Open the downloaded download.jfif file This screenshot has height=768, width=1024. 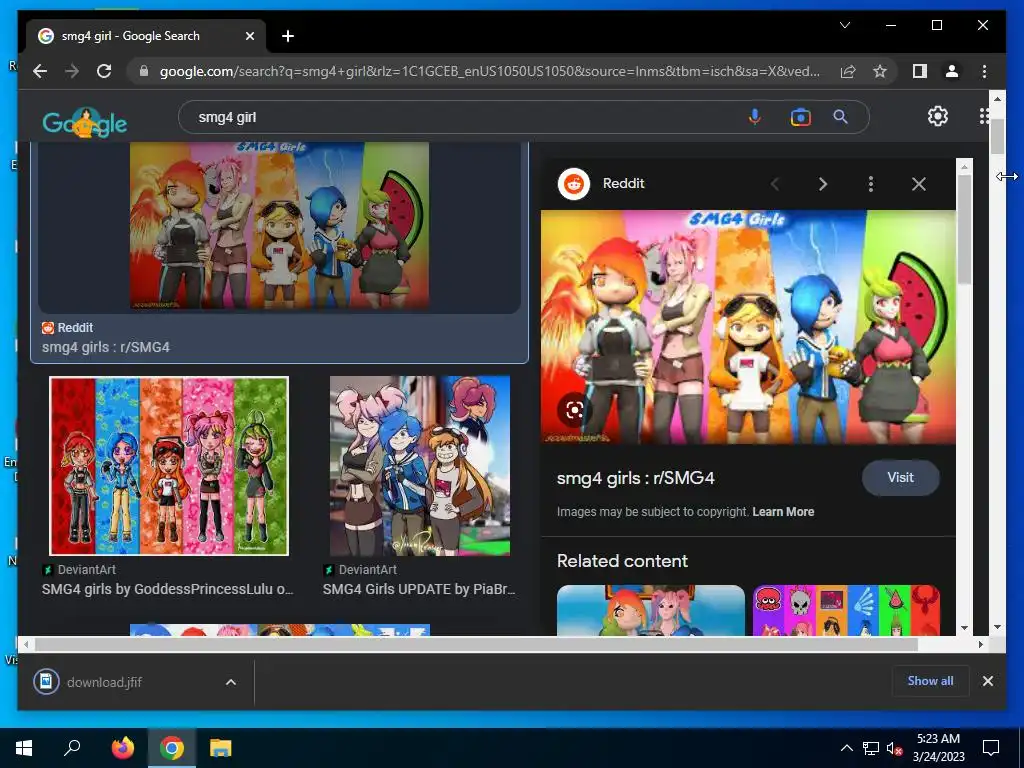(x=104, y=682)
